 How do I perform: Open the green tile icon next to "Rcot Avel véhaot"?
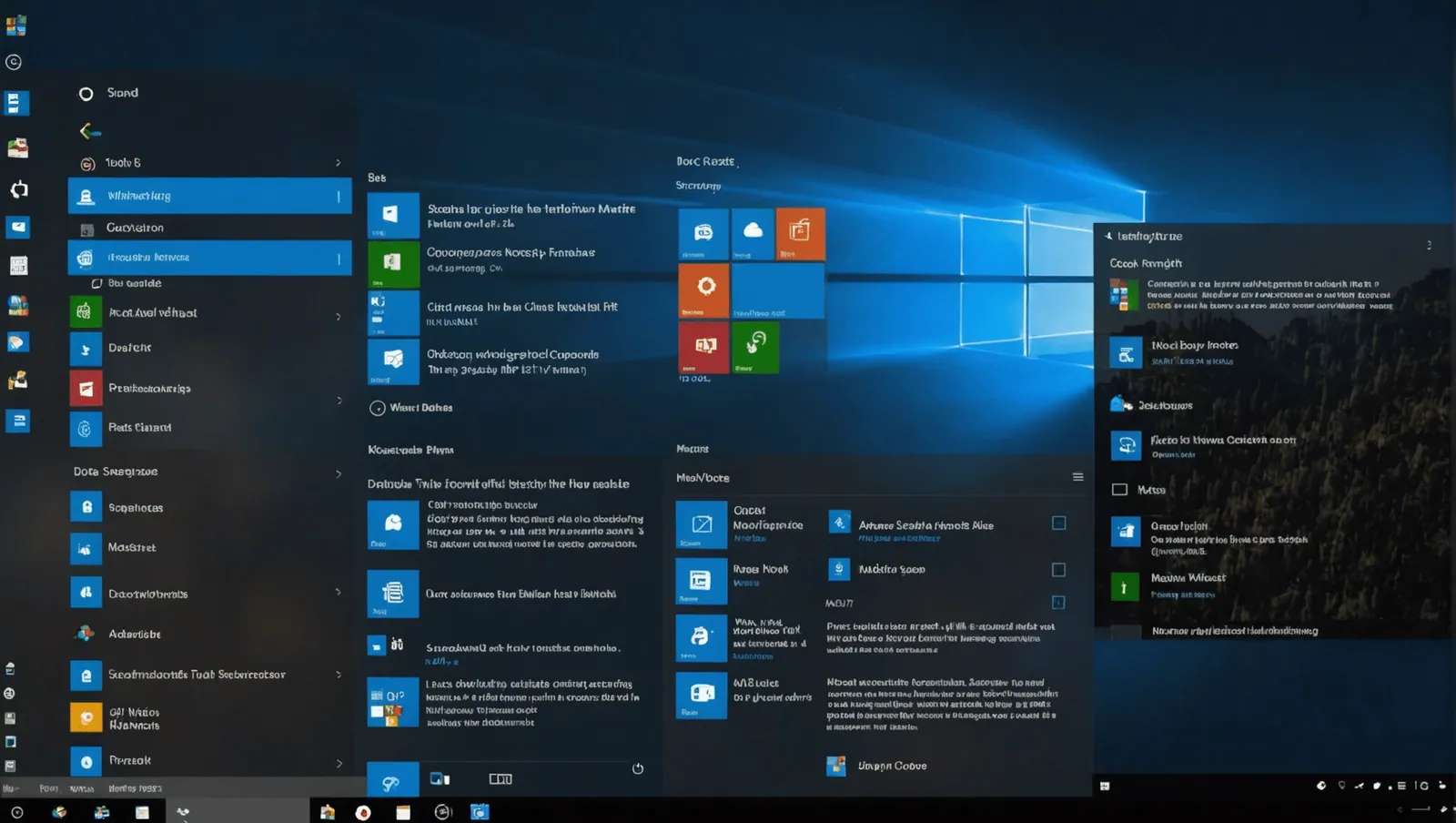coord(86,312)
